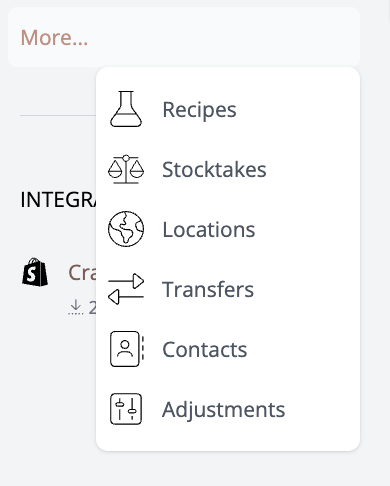Click the divider line above the integrations section
This screenshot has width=390, height=486.
pyautogui.click(x=58, y=116)
